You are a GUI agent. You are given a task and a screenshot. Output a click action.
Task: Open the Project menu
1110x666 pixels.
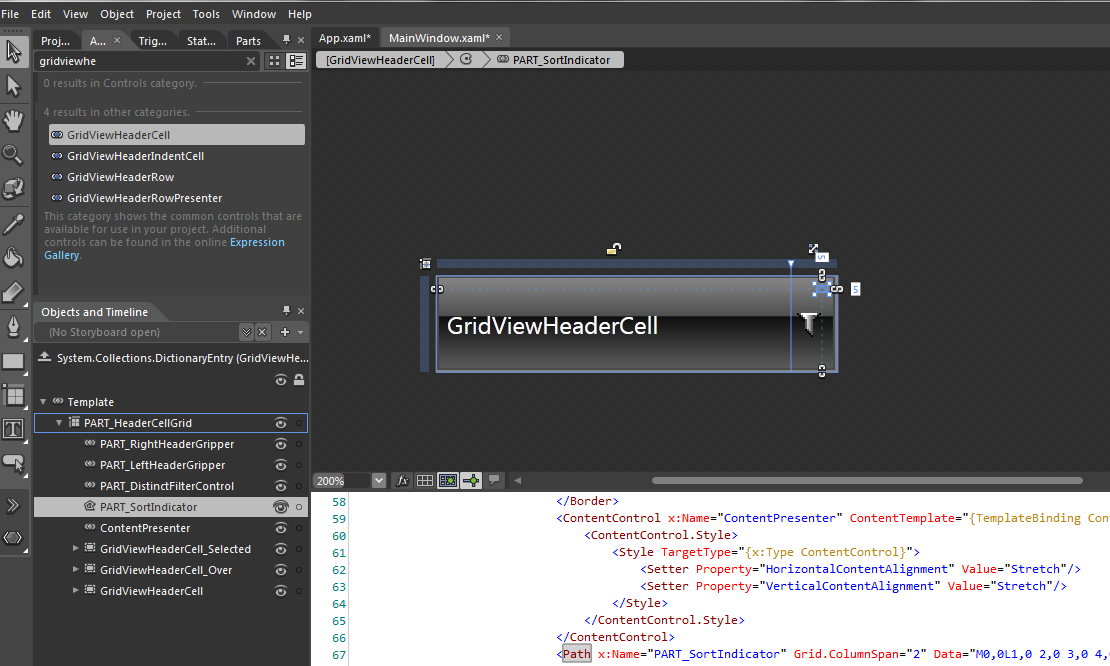pyautogui.click(x=163, y=14)
